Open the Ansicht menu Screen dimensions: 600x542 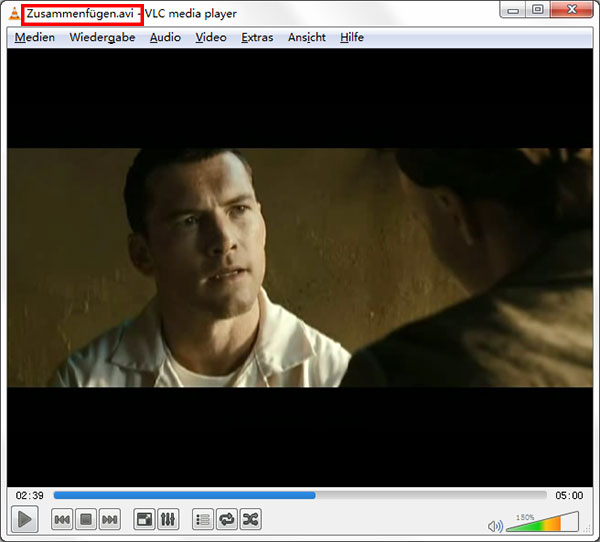click(307, 38)
